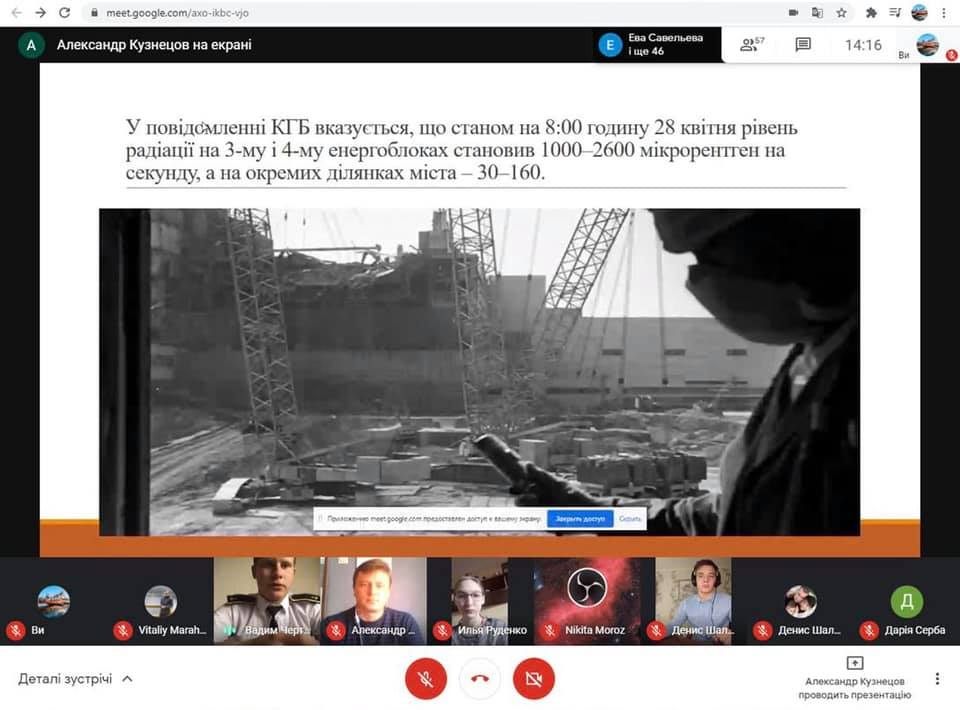This screenshot has height=710, width=960.
Task: Open the meeting chat panel
Action: [802, 44]
